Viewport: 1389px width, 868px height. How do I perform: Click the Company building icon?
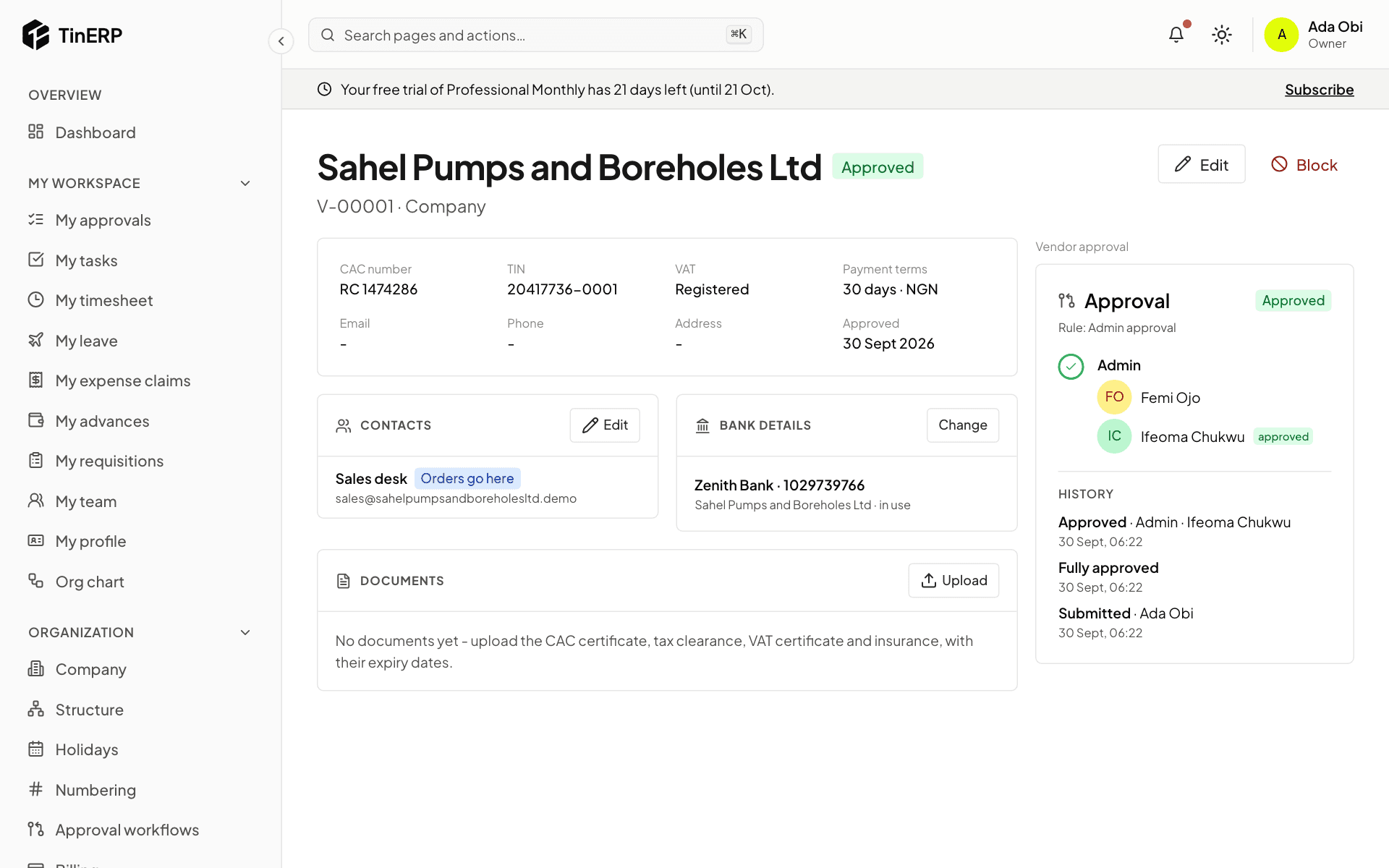click(35, 668)
